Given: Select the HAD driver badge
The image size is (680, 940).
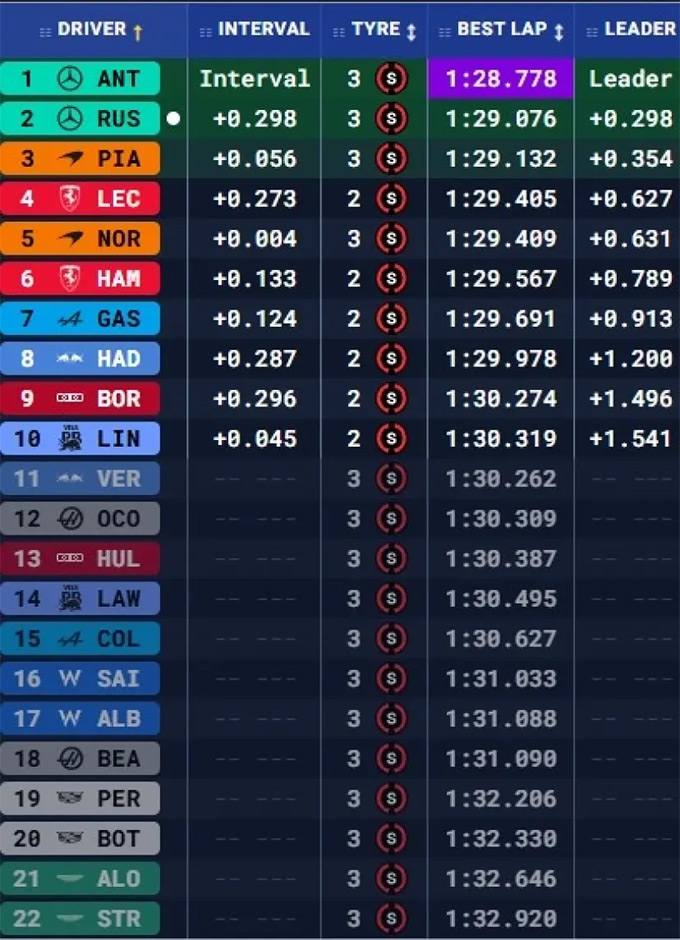Looking at the screenshot, I should (80, 359).
